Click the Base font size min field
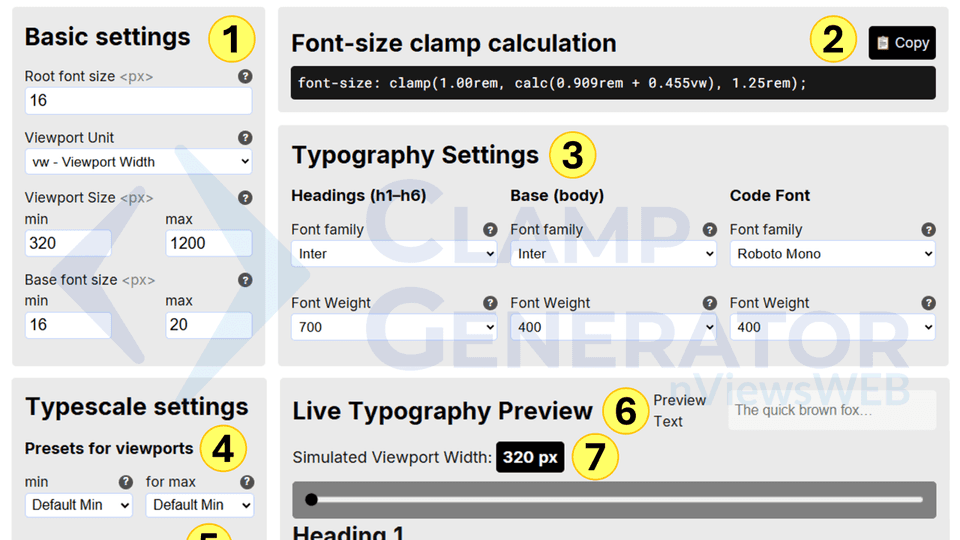 (x=68, y=324)
